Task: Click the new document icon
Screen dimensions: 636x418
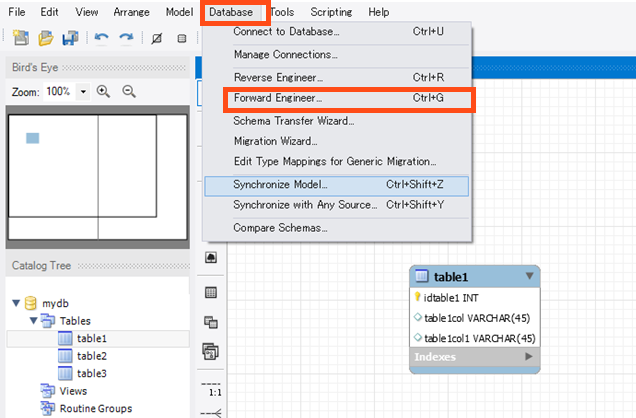Action: click(x=21, y=38)
